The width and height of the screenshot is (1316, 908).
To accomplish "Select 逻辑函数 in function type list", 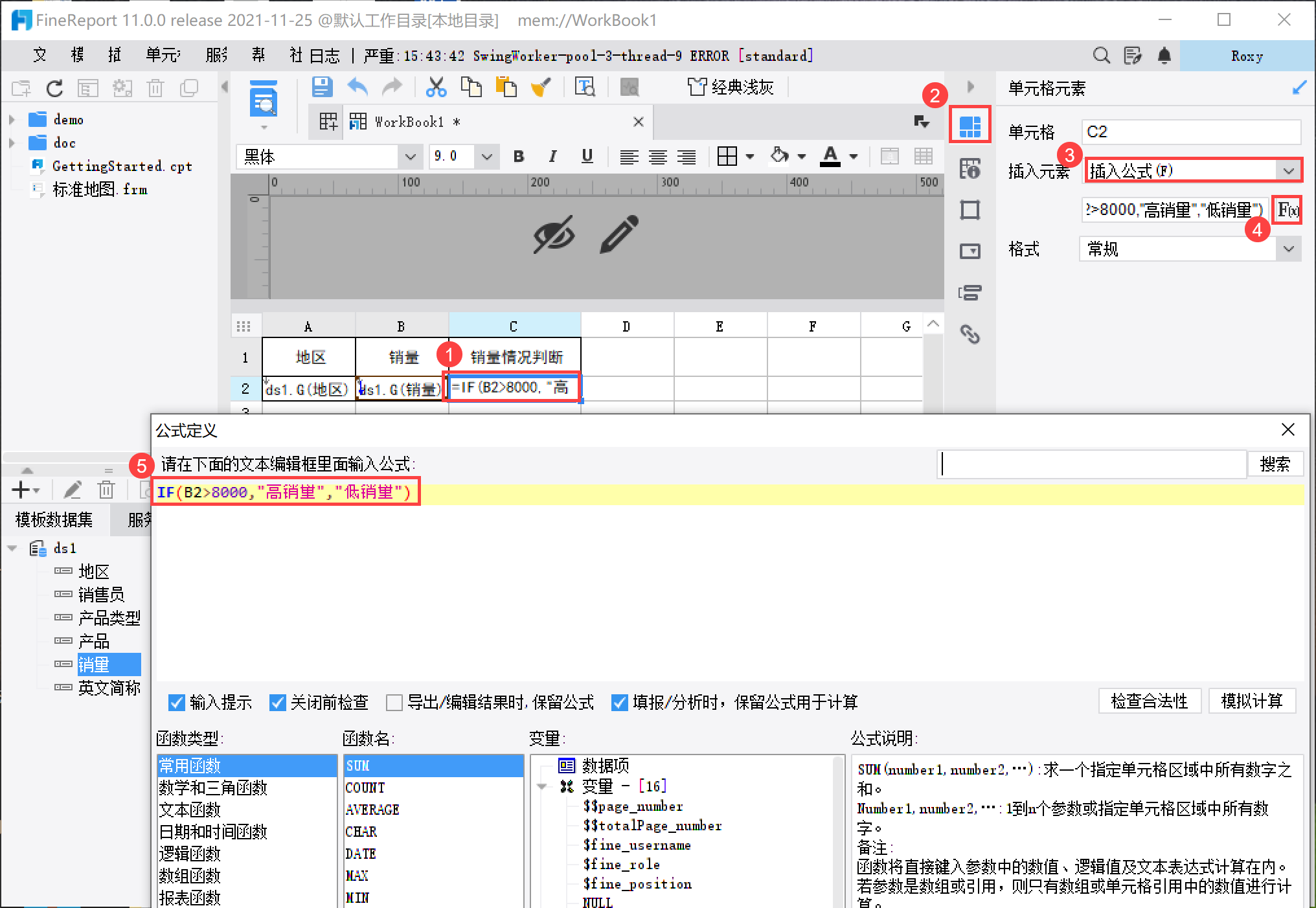I will 190,854.
